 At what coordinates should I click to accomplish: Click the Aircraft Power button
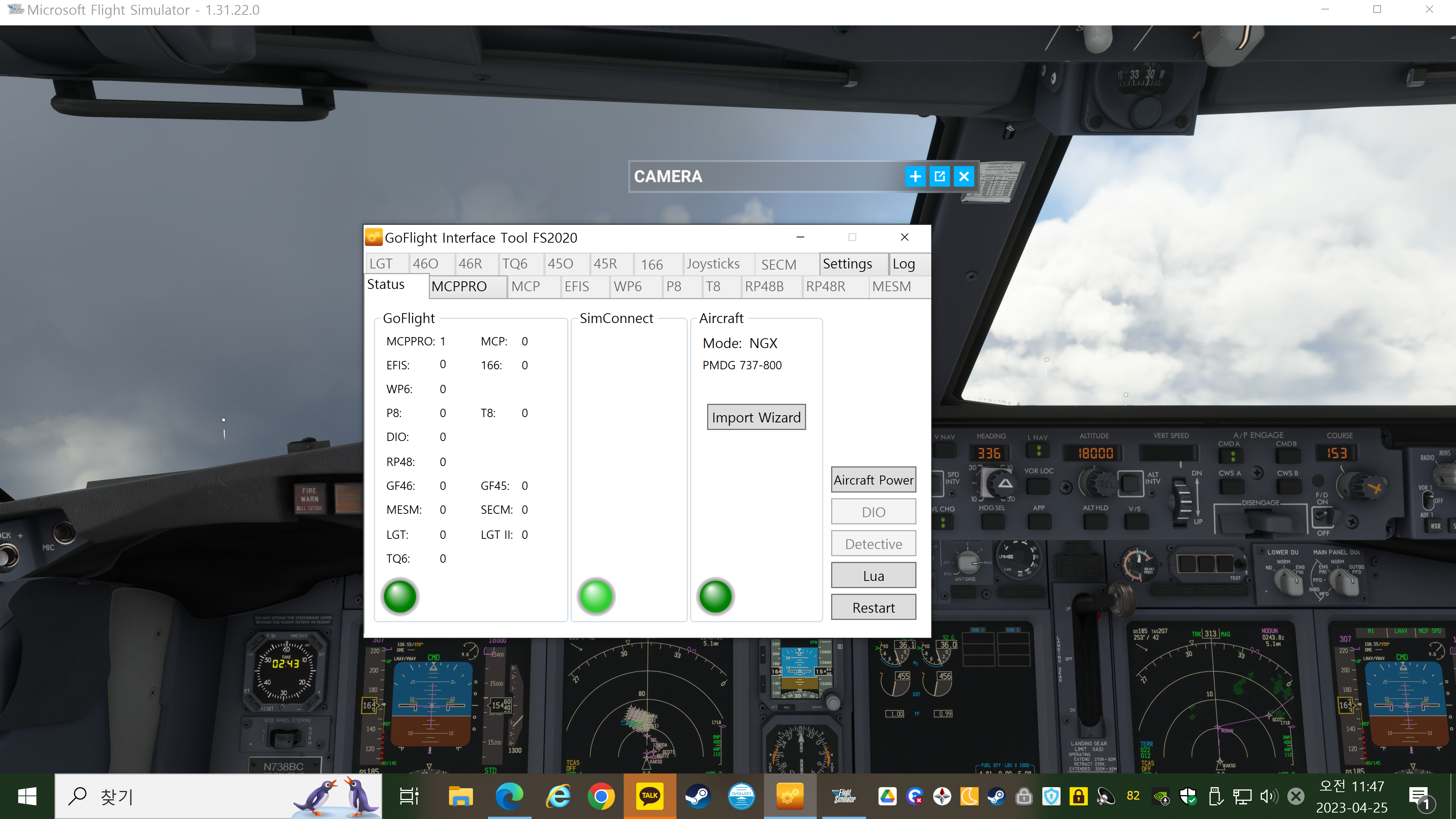[873, 480]
